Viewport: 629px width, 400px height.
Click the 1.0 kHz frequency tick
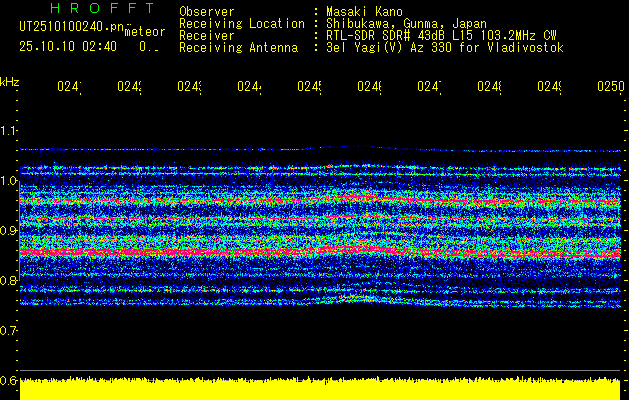(9, 181)
